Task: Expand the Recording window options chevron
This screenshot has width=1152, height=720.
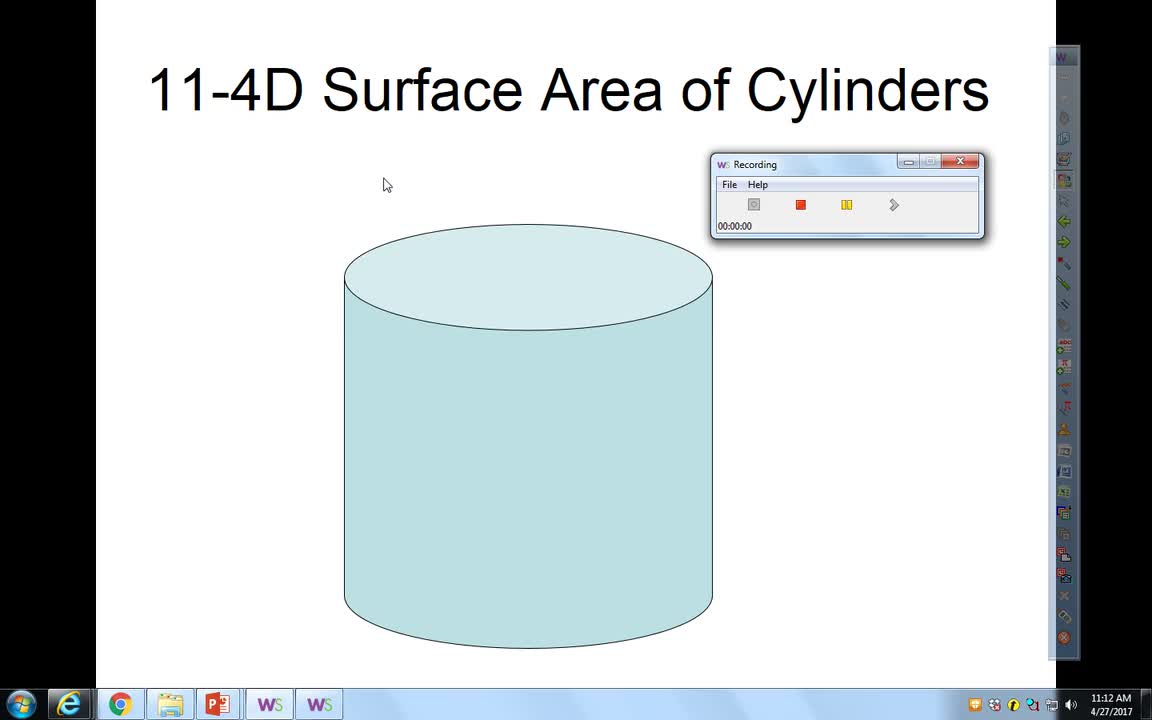Action: (893, 204)
